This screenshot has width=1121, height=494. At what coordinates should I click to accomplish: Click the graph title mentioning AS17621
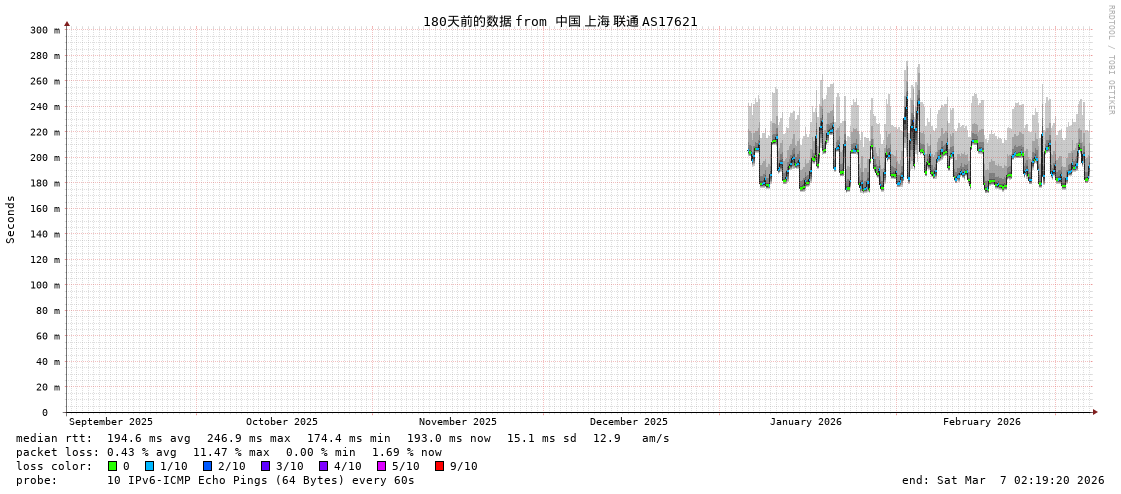560,21
